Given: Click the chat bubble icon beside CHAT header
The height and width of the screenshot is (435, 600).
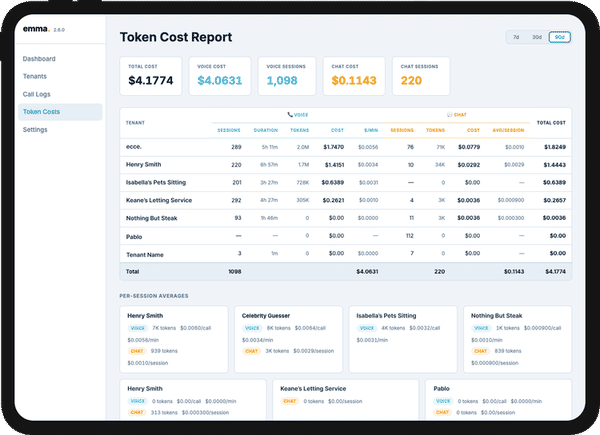Looking at the screenshot, I should click(450, 115).
